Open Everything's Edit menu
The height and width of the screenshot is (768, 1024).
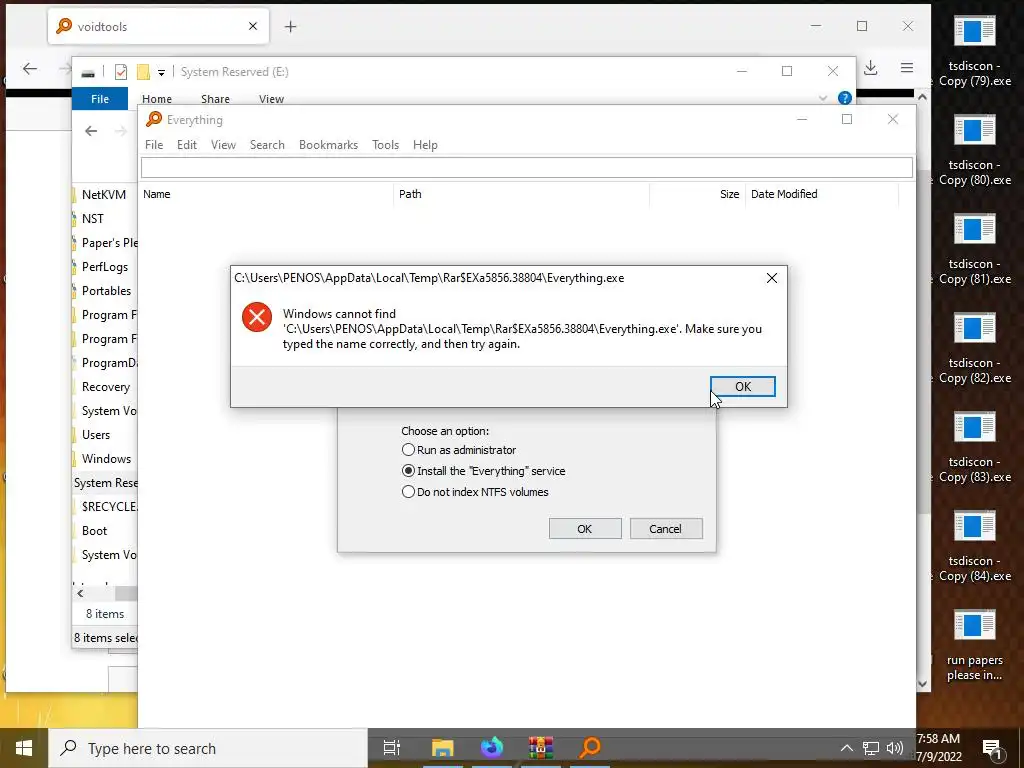pyautogui.click(x=187, y=145)
